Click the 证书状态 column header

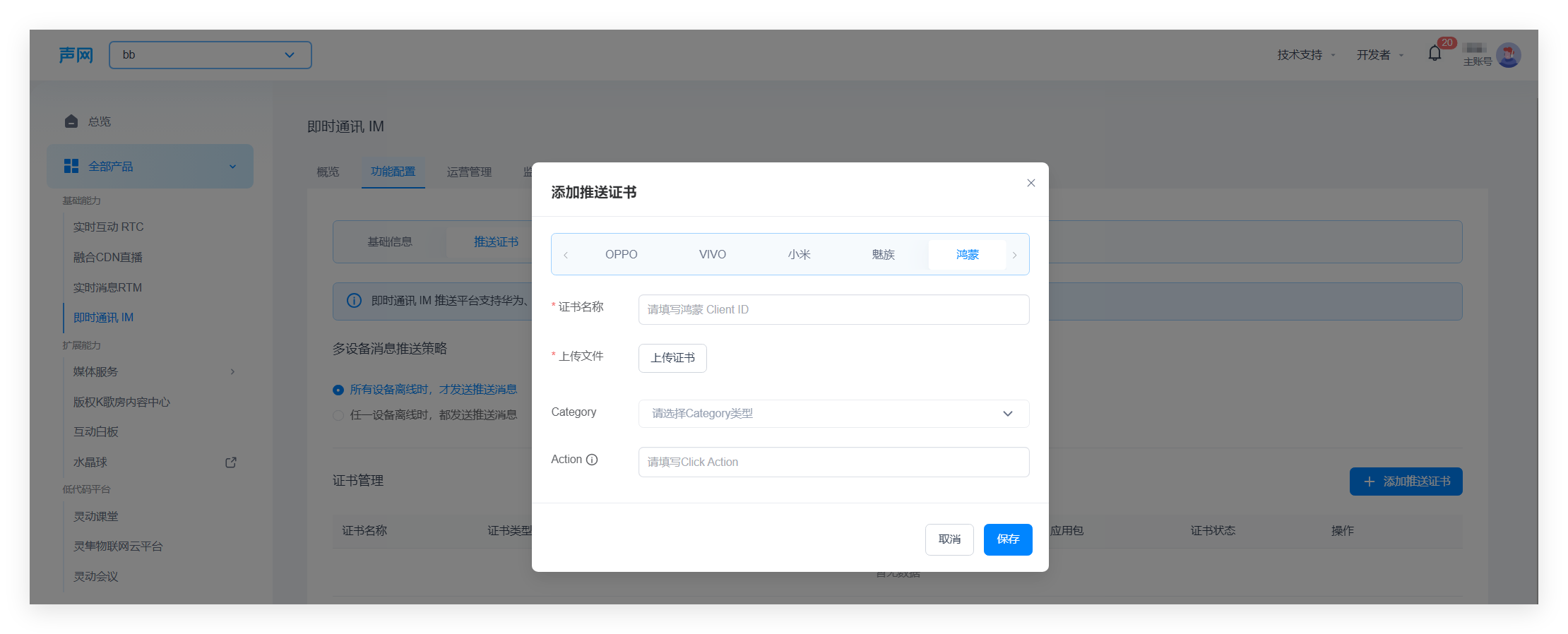[x=1213, y=531]
